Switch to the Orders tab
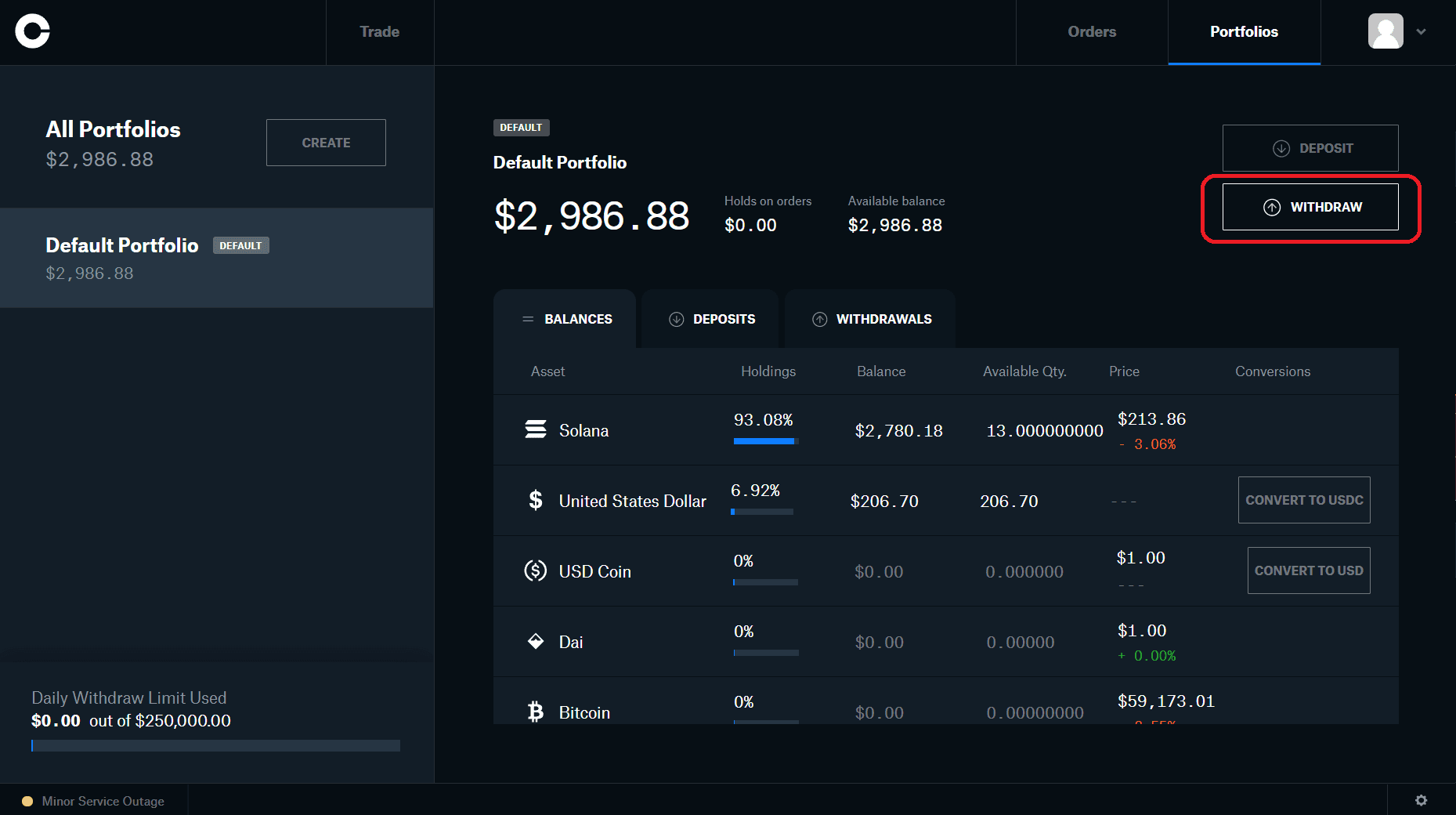Screen dimensions: 1456x815 [x=1092, y=32]
